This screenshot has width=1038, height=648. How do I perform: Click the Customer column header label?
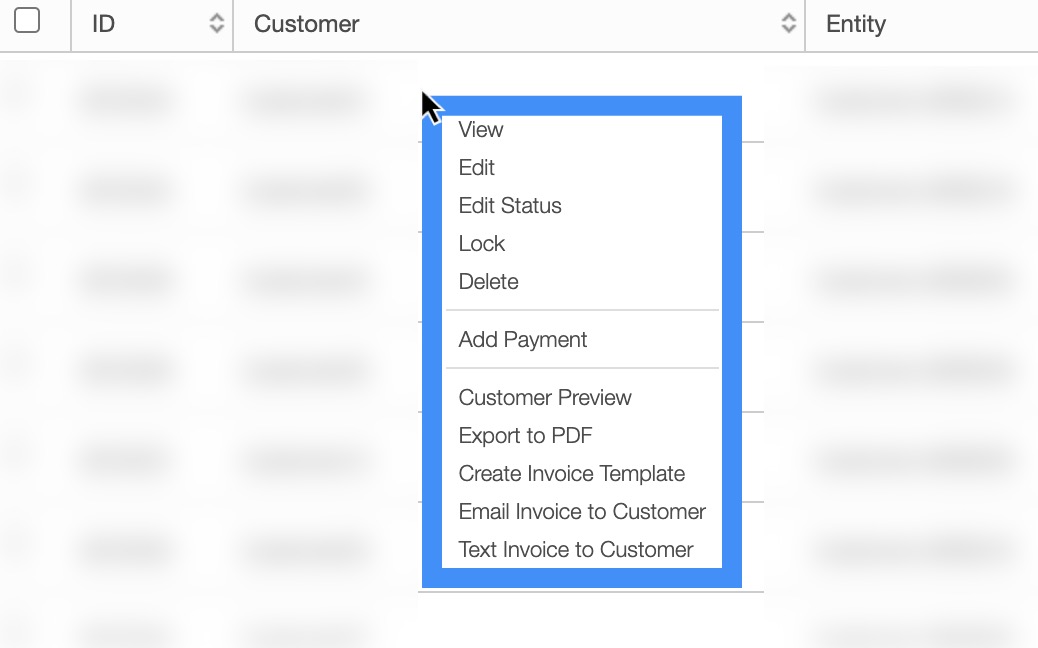(307, 24)
